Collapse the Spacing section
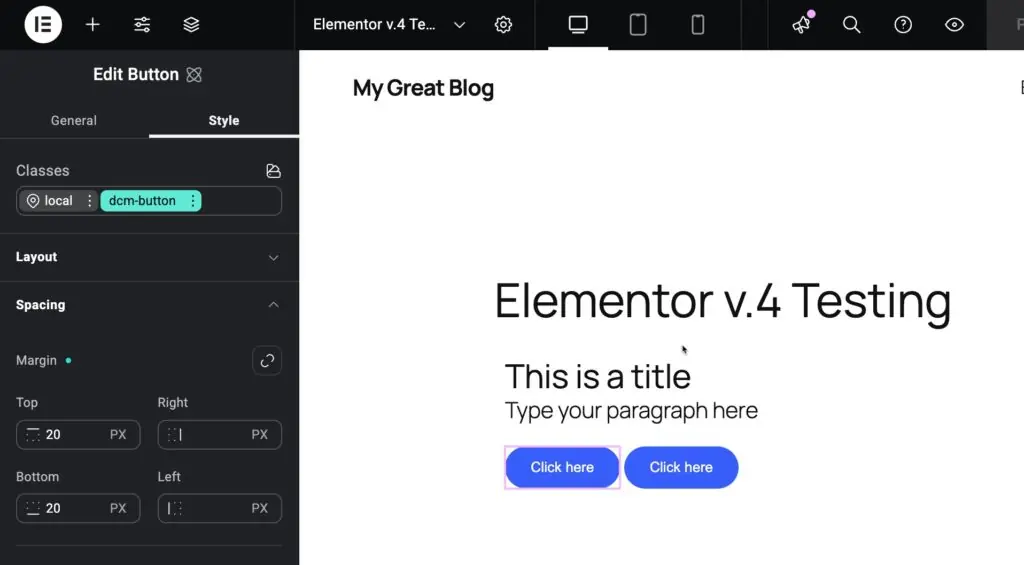1024x565 pixels. 150,304
